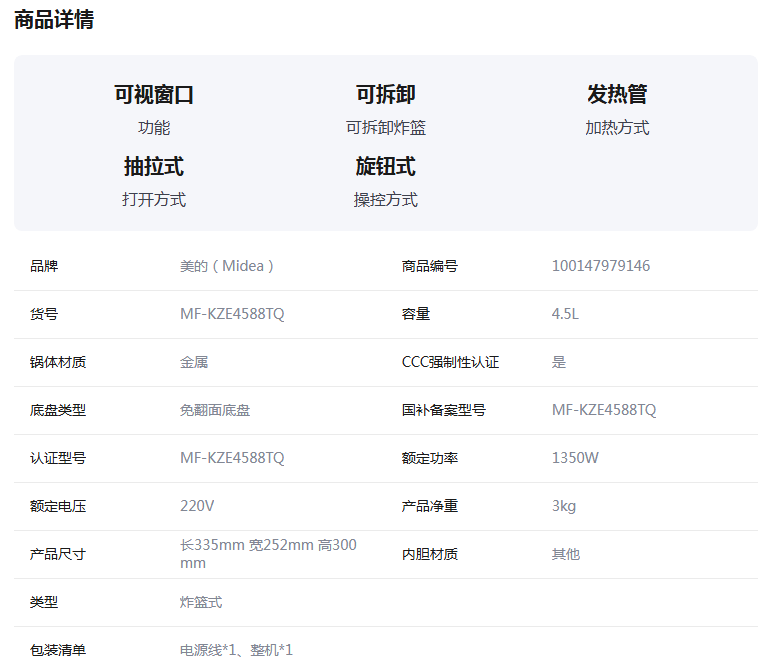772x669 pixels.
Task: Select the 抽拉式 feature title
Action: click(x=154, y=166)
